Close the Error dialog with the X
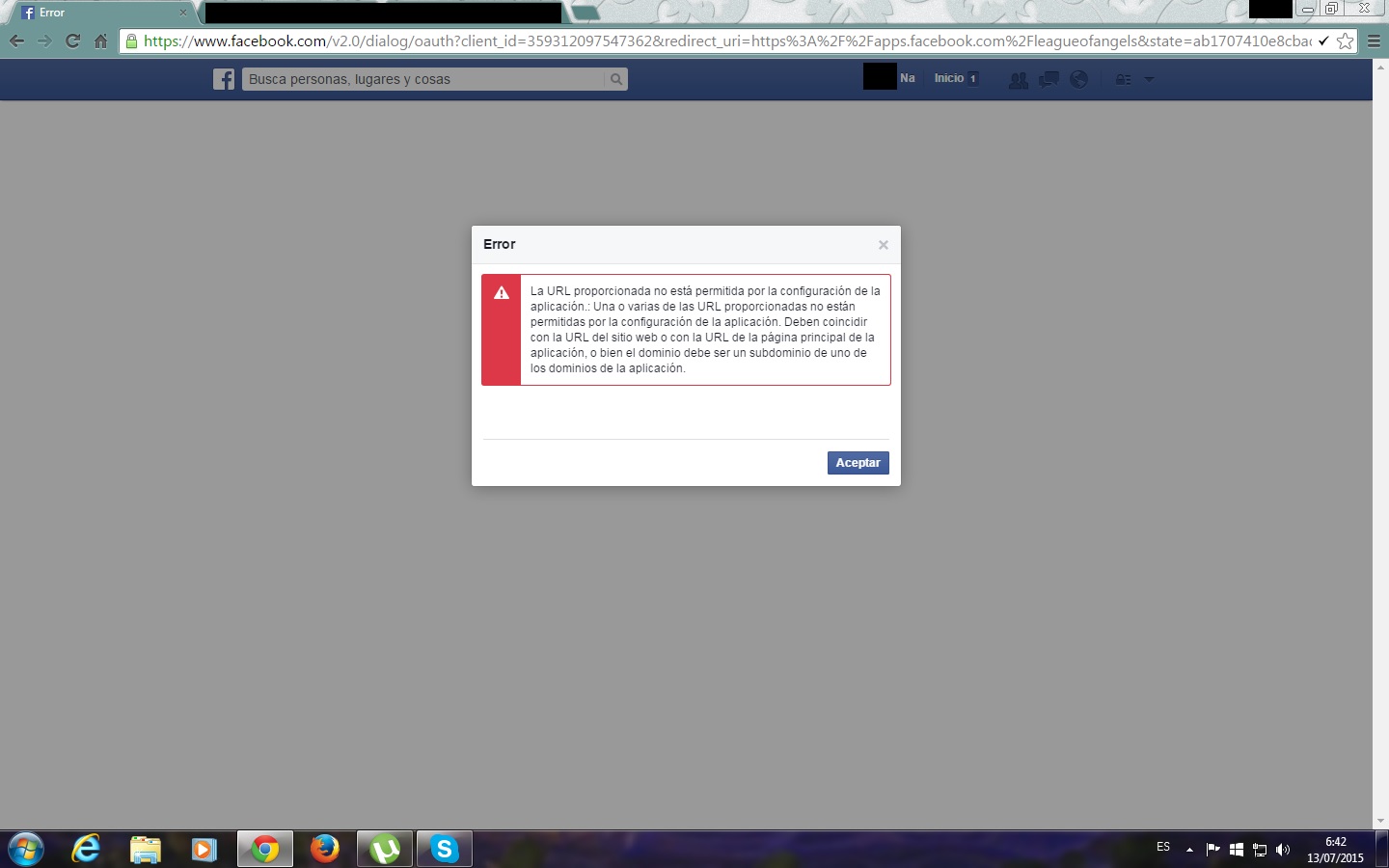The image size is (1389, 868). point(883,245)
